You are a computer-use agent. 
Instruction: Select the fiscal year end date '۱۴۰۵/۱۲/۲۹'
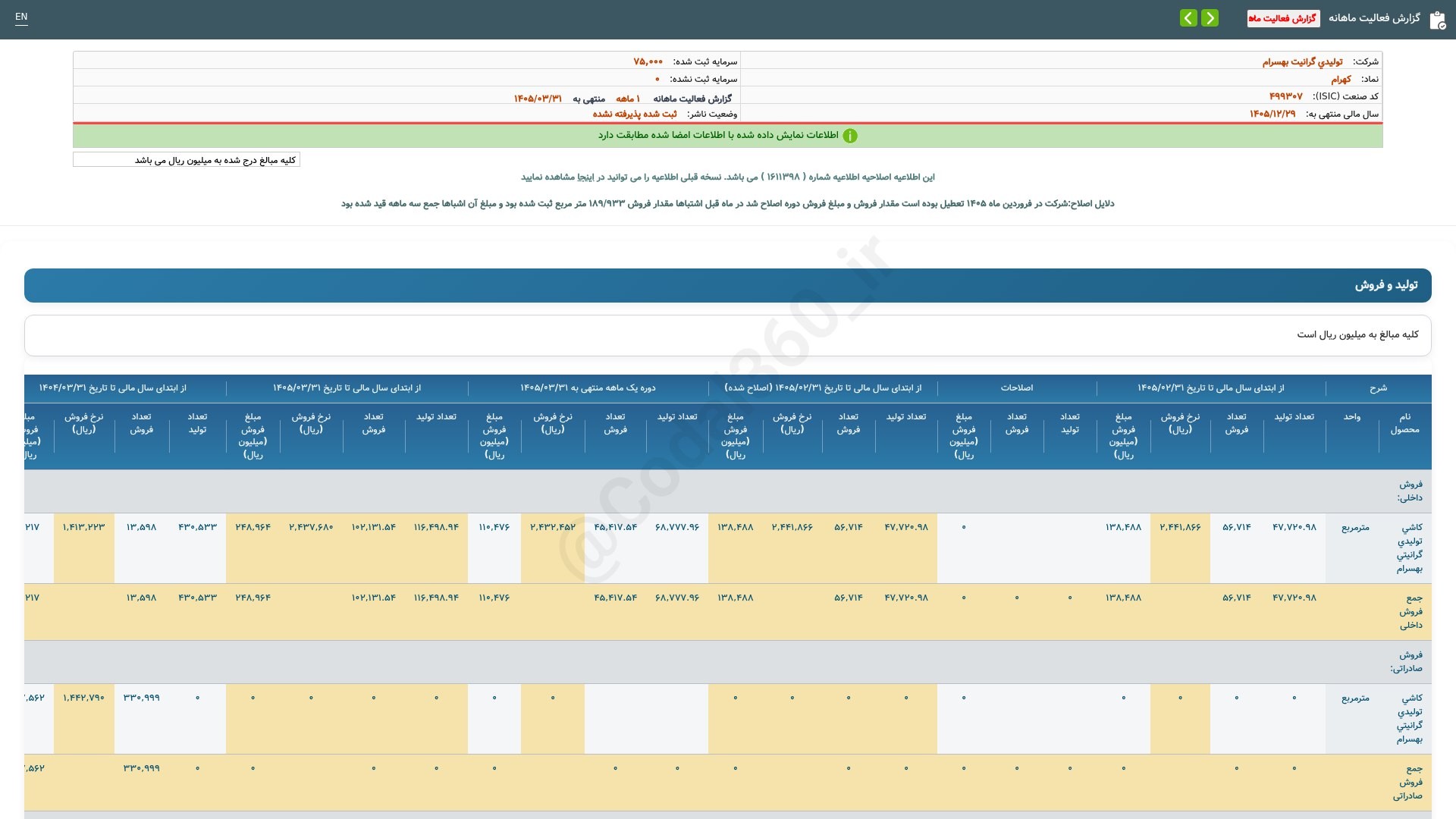click(1272, 114)
